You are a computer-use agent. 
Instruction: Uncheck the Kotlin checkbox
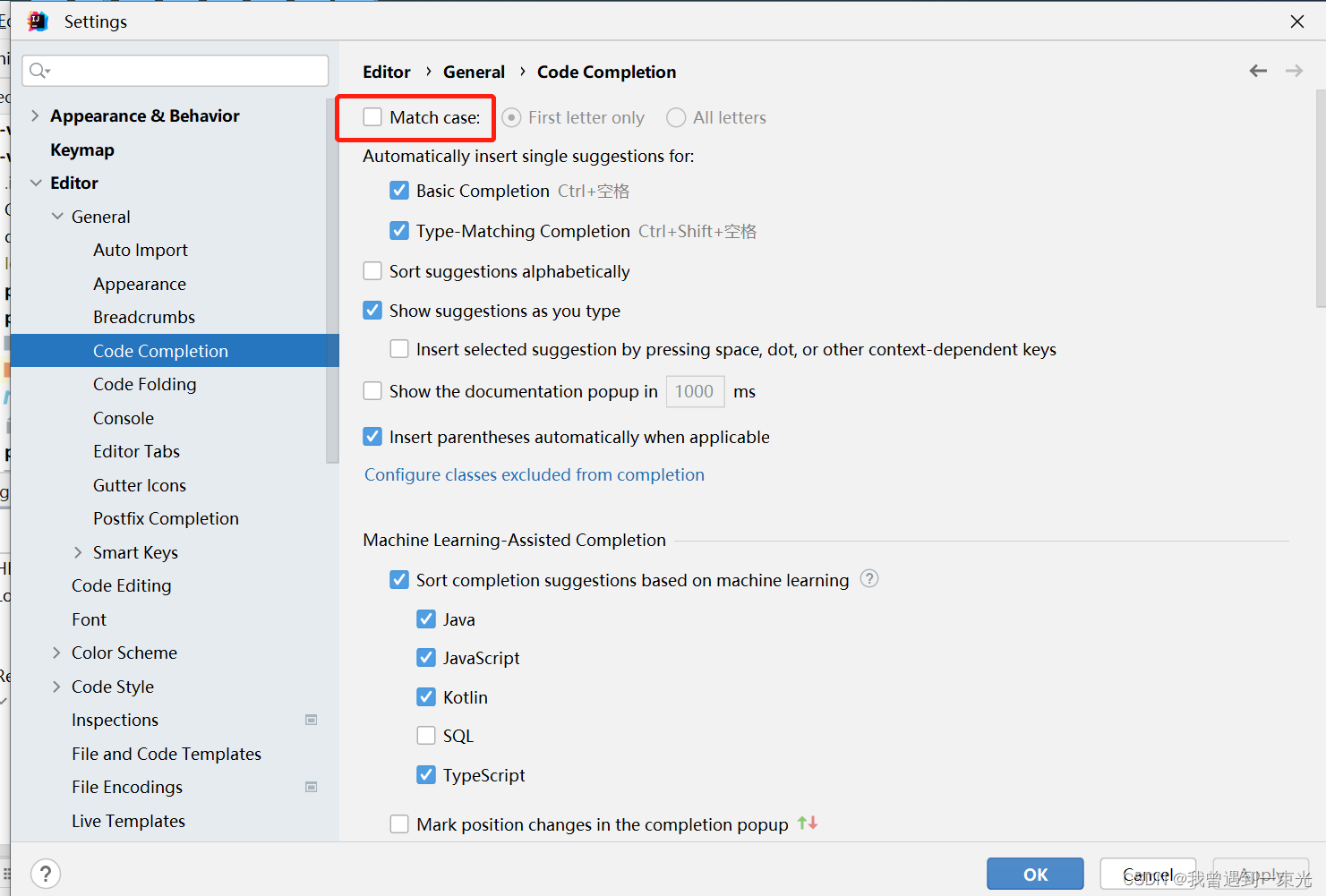(x=426, y=697)
